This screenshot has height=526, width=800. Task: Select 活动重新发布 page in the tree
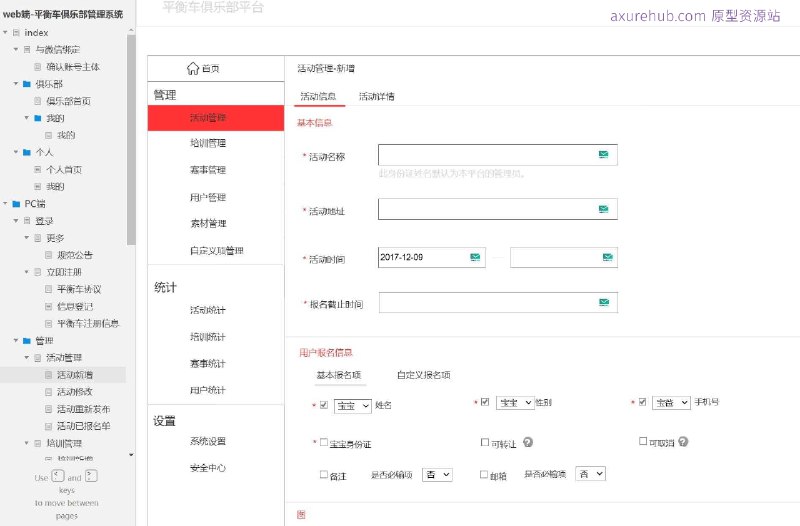pos(84,409)
